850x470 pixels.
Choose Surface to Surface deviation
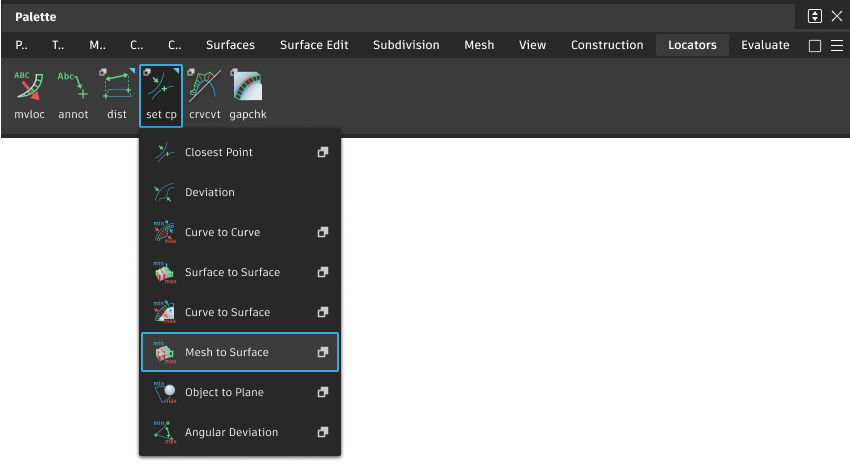(232, 273)
